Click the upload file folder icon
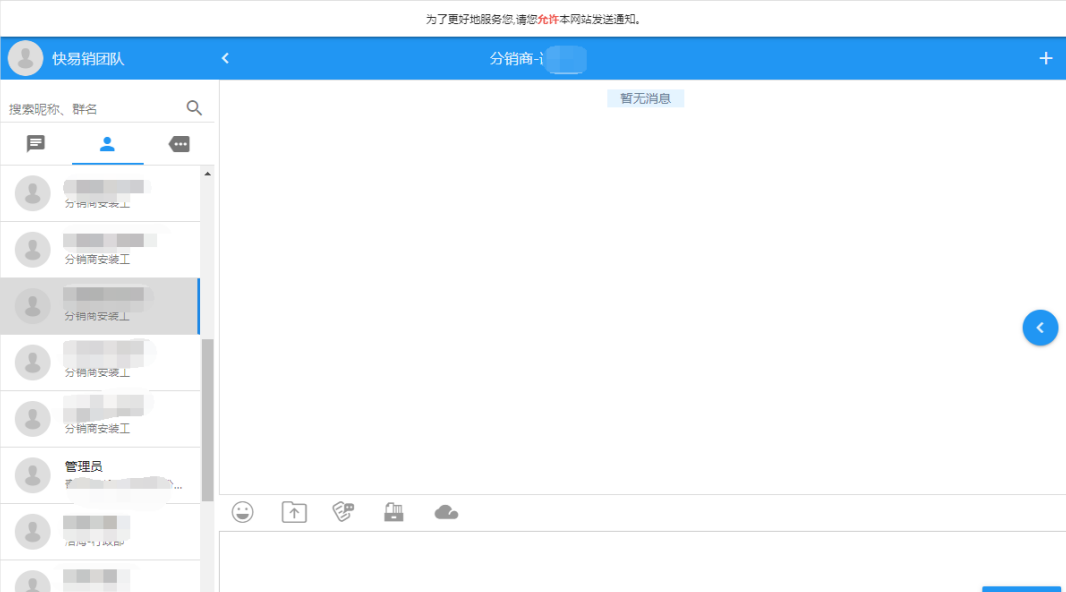This screenshot has height=592, width=1066. tap(294, 512)
